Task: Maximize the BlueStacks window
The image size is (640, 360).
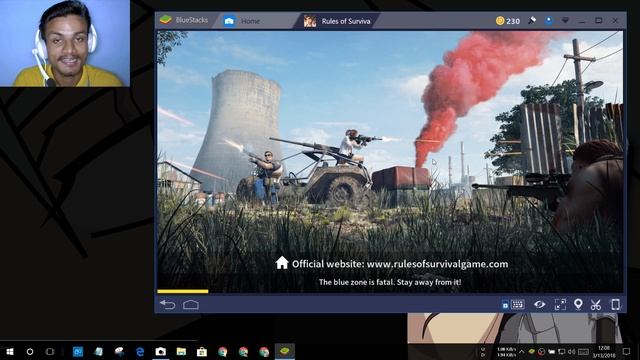Action: point(598,20)
